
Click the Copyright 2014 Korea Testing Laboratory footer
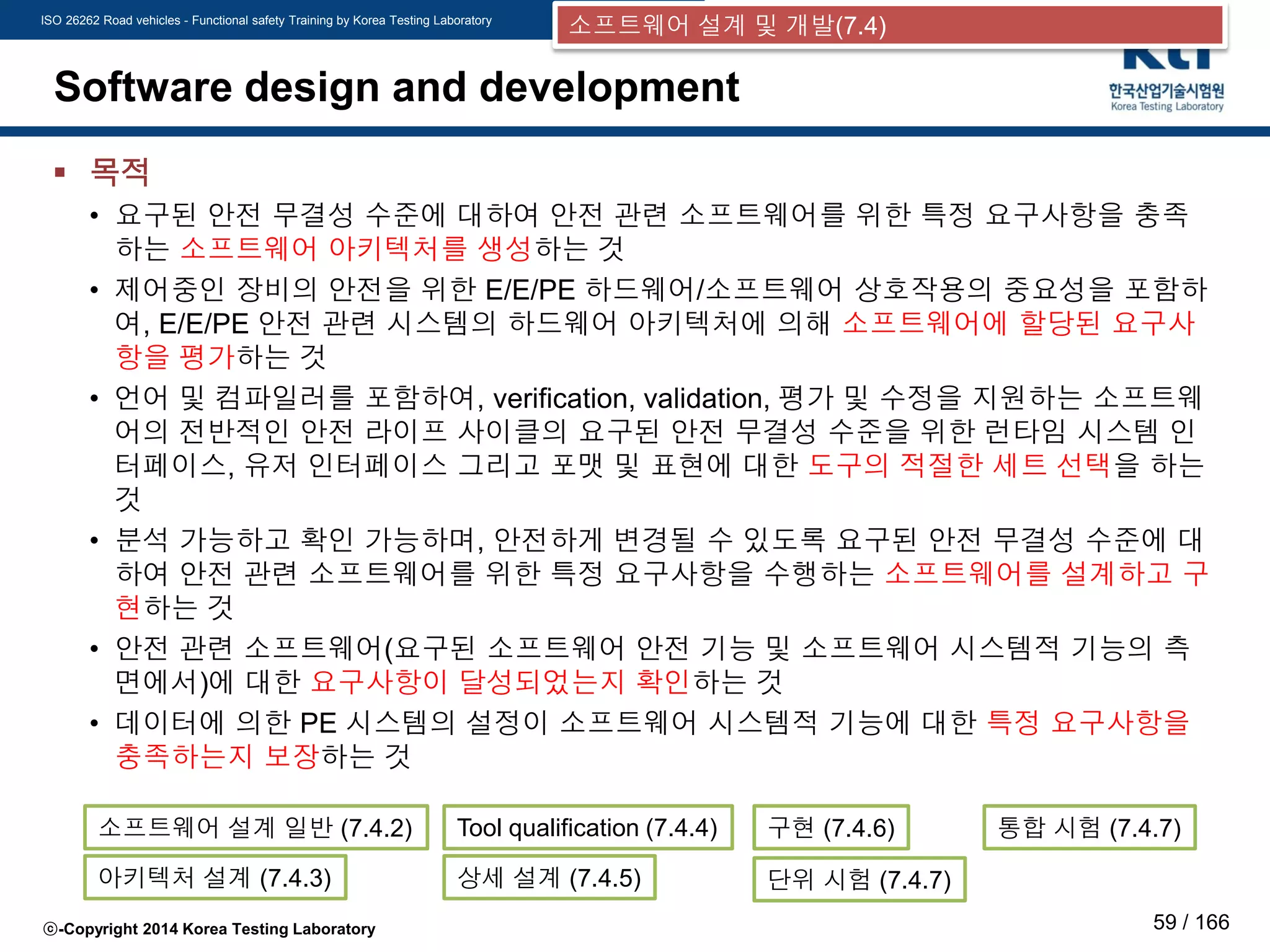tap(209, 929)
